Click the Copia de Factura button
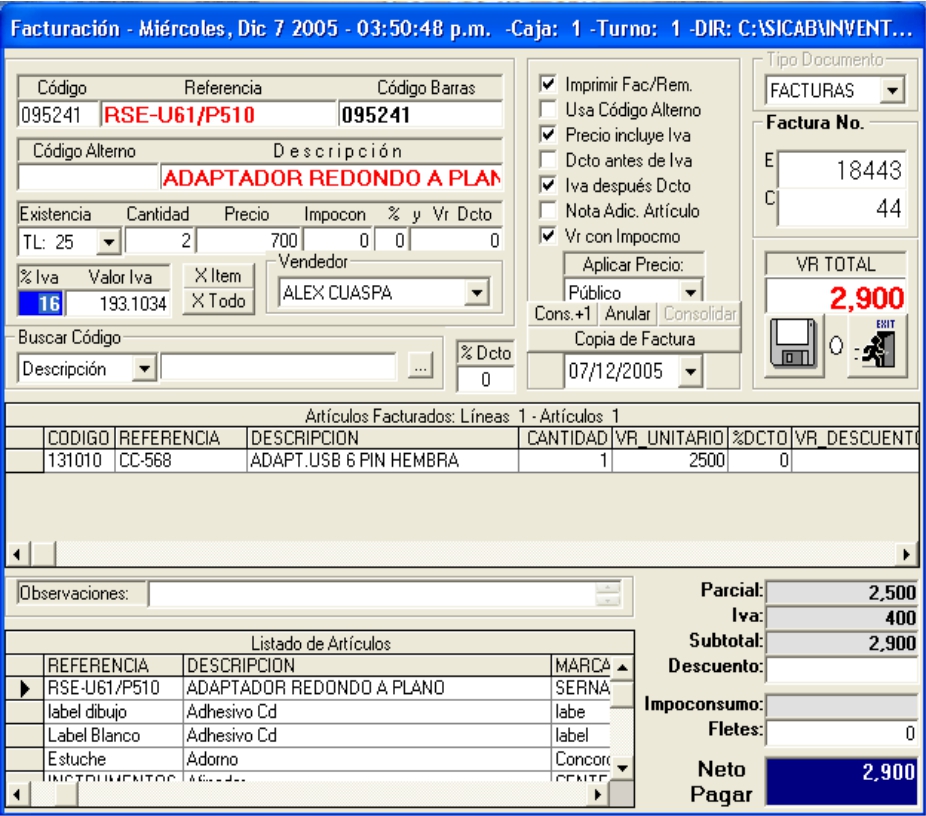 tap(635, 338)
